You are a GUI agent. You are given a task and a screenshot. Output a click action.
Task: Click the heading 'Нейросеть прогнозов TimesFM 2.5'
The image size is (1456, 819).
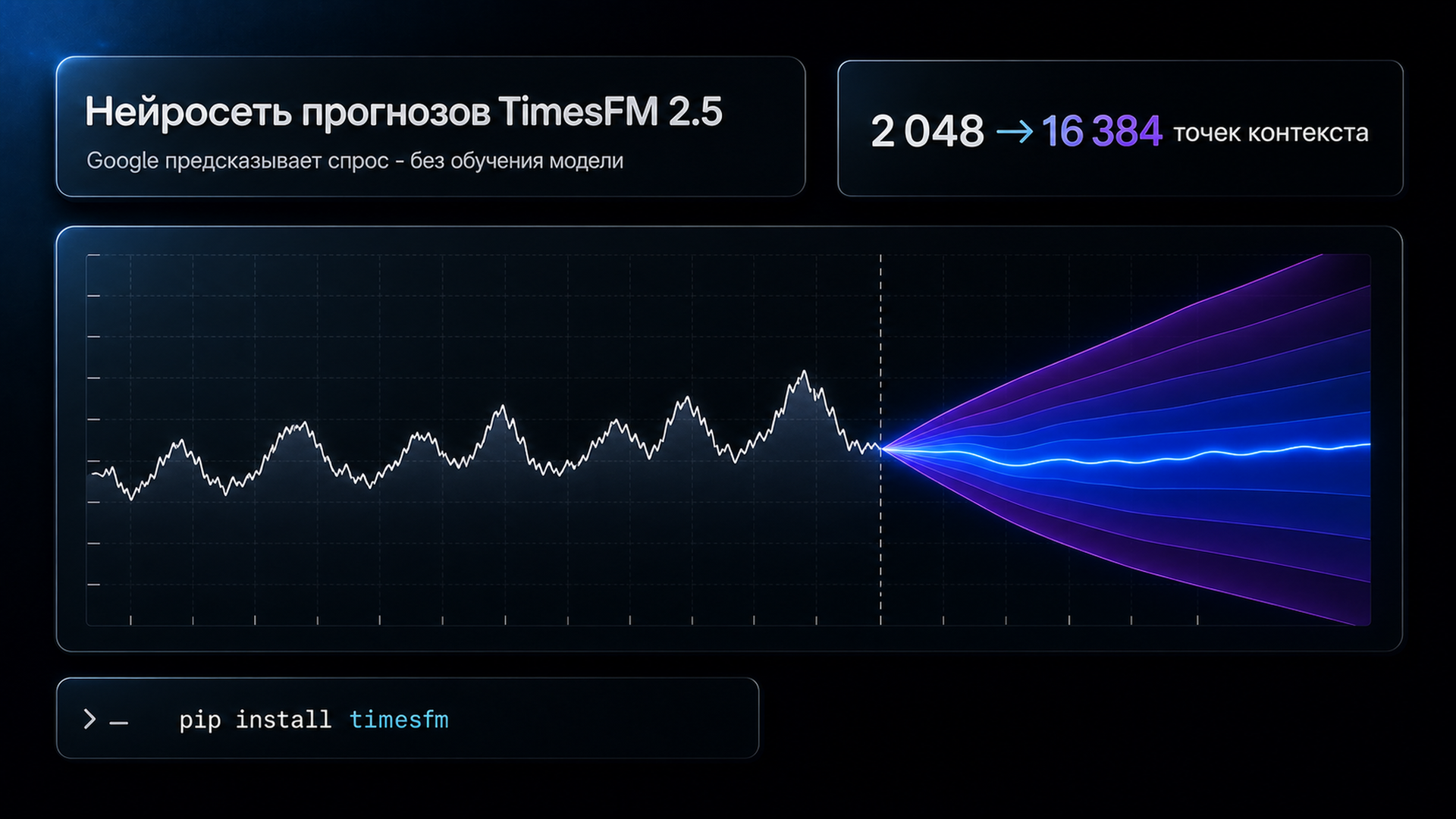pyautogui.click(x=403, y=112)
